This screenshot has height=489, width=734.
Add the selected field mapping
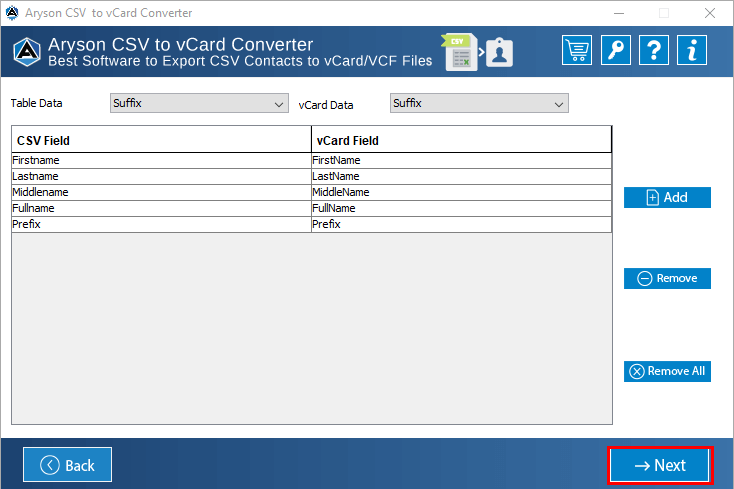[x=667, y=197]
